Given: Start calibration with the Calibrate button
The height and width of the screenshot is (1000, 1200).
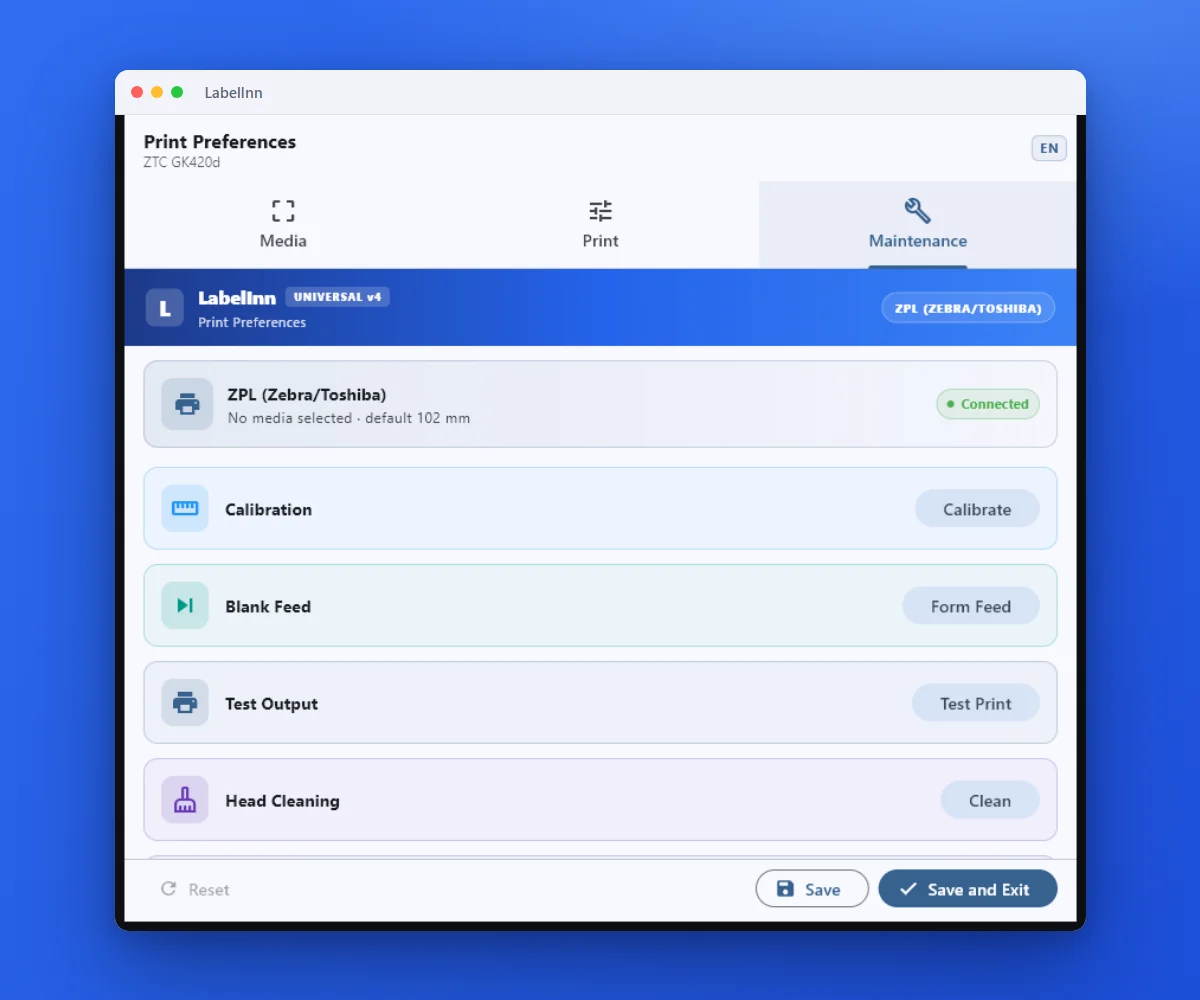Looking at the screenshot, I should (977, 508).
